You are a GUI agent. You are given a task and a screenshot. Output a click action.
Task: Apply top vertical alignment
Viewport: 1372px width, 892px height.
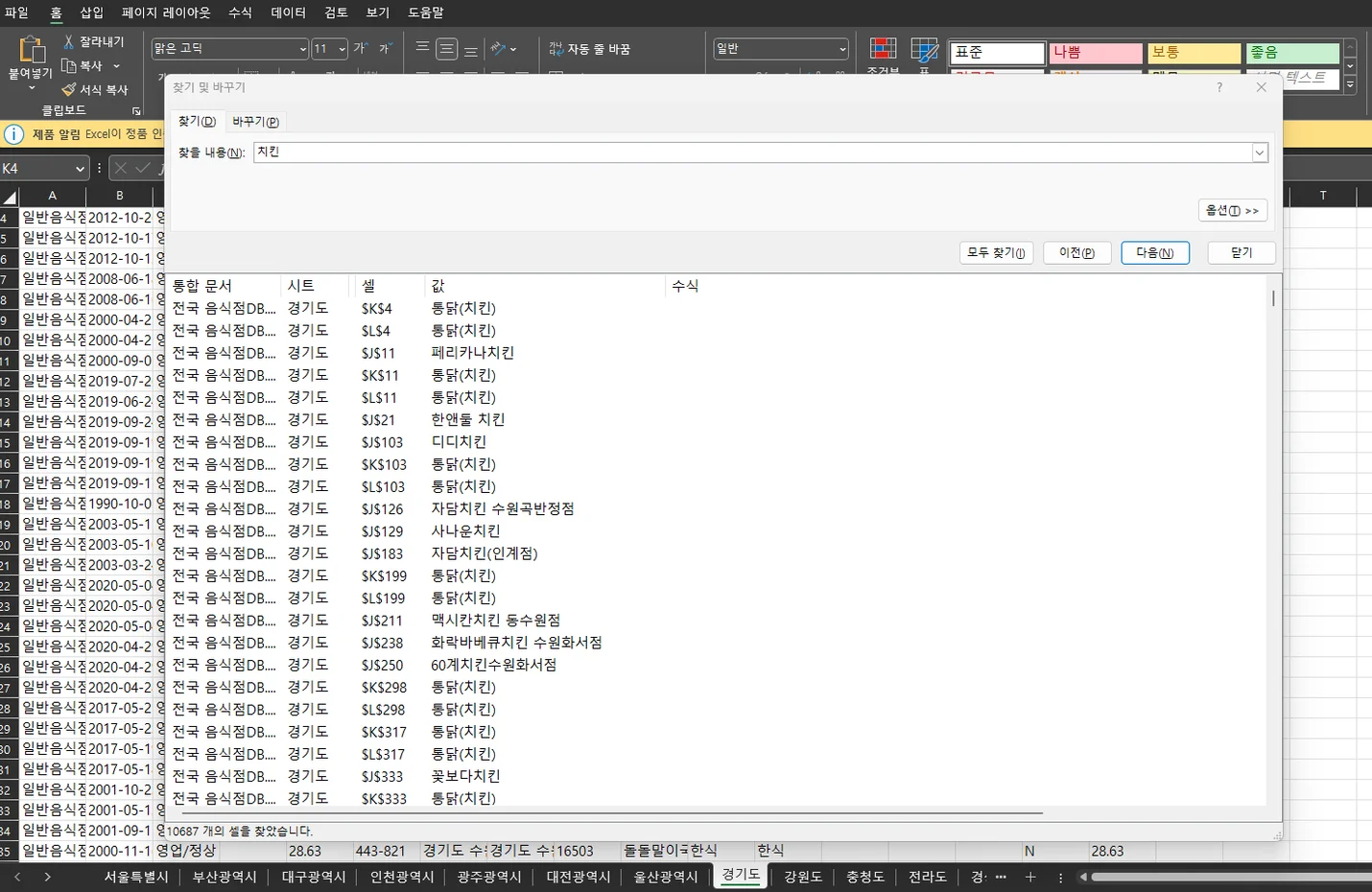pos(422,48)
